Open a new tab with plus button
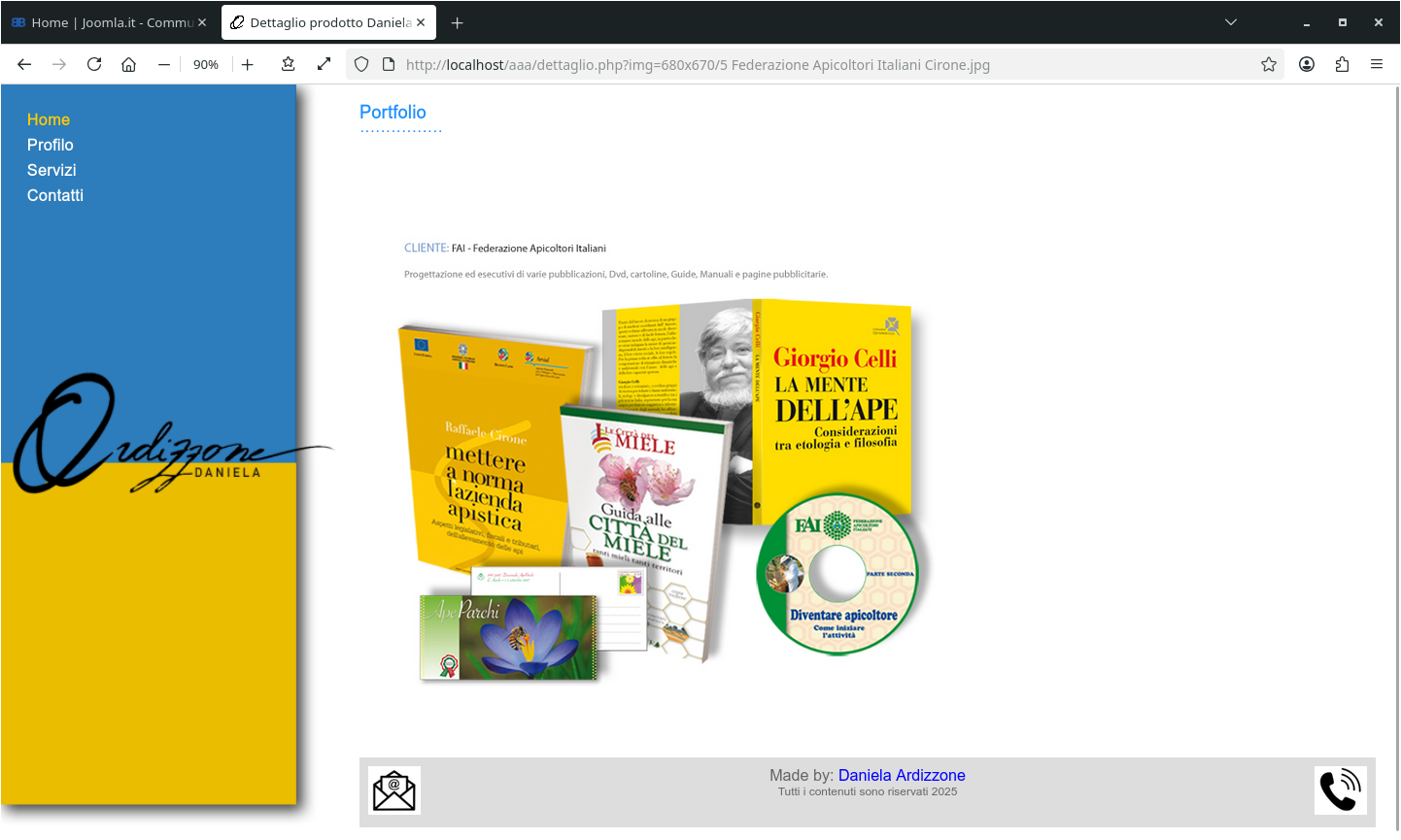 point(458,22)
